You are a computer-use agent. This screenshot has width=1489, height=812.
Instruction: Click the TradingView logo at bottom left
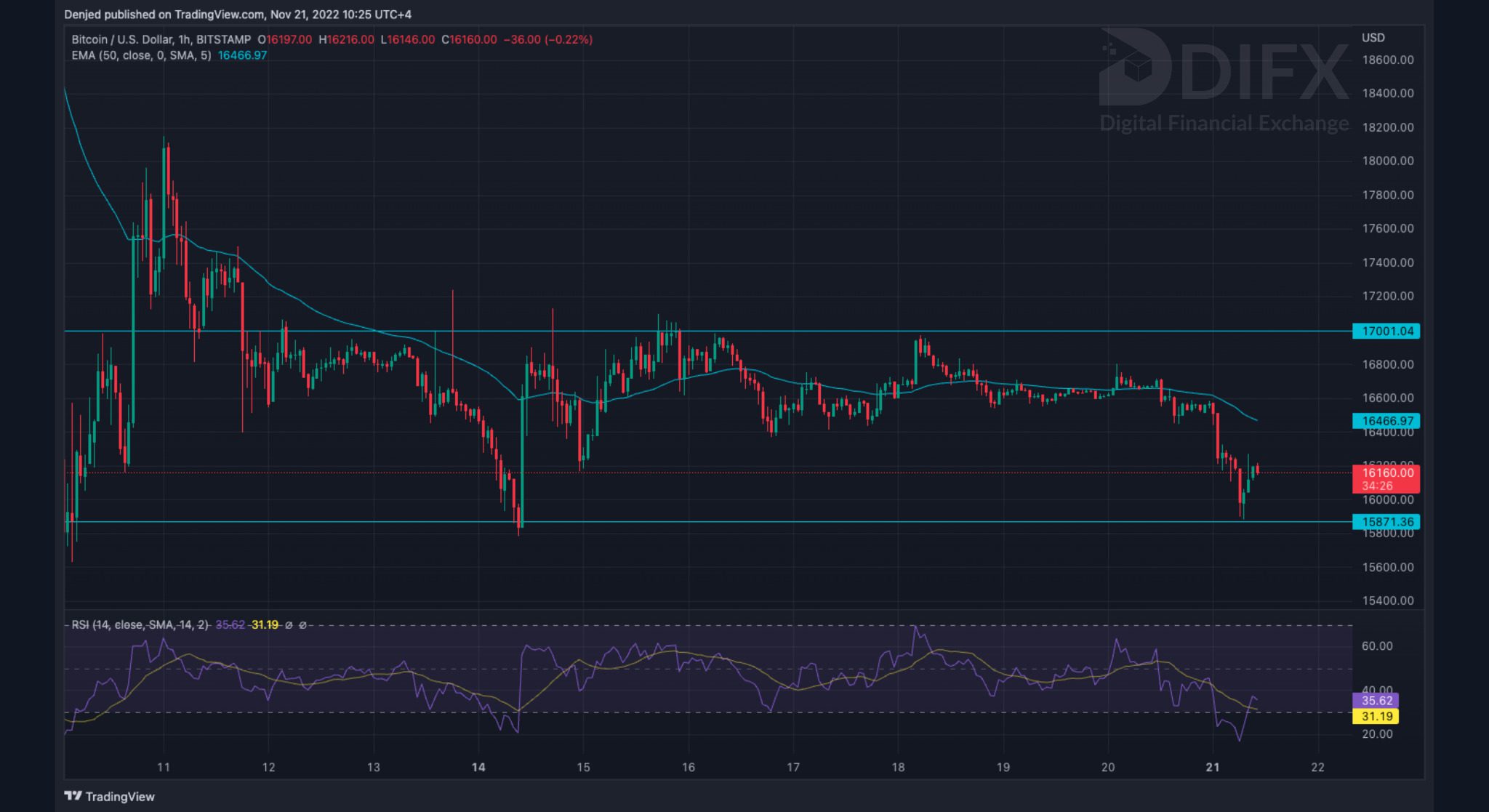click(110, 797)
